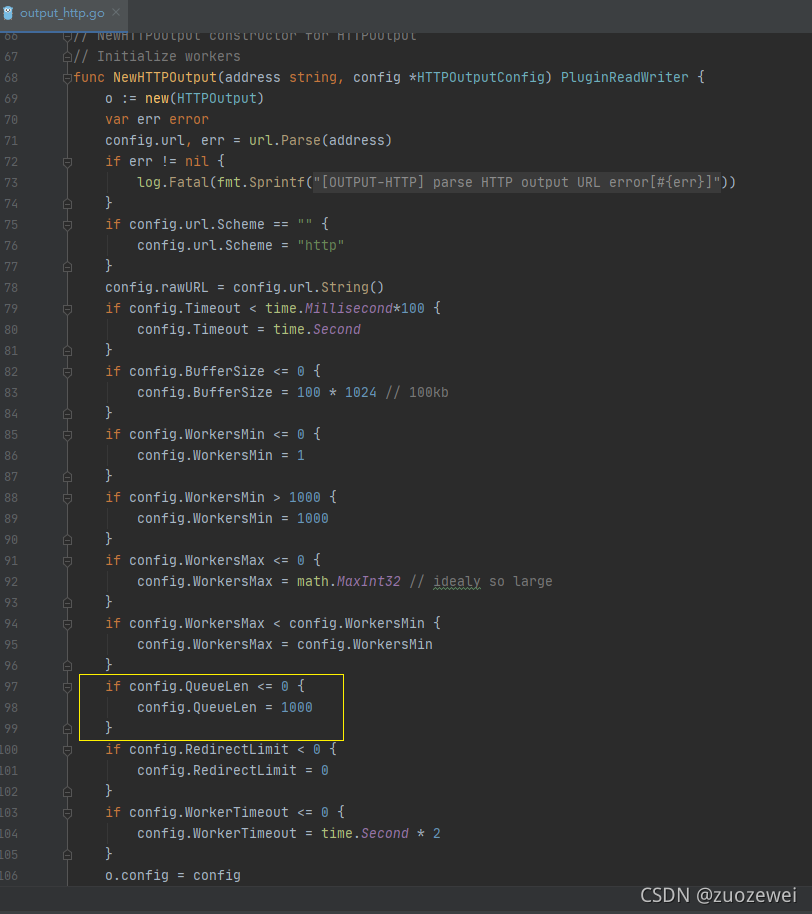Collapse the WorkersMax <= 0 block at line 91
This screenshot has width=812, height=914.
pyautogui.click(x=68, y=561)
